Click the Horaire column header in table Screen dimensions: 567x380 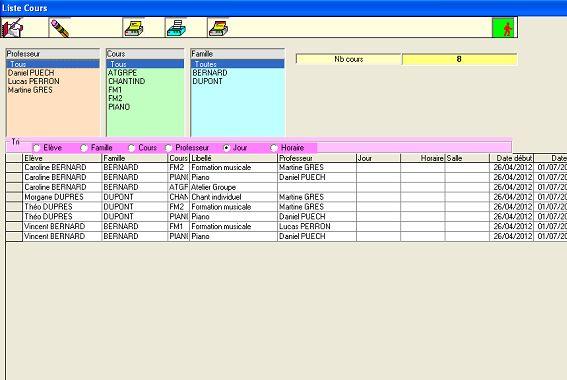[423, 158]
